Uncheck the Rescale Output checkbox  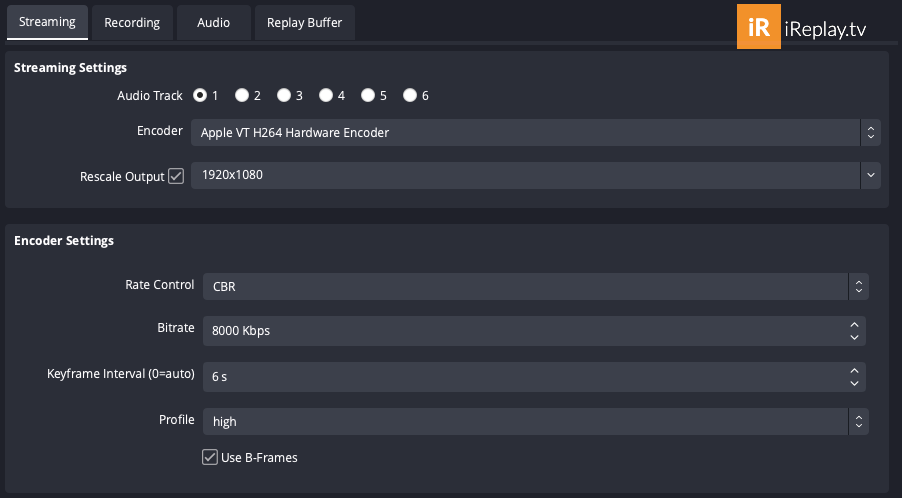point(176,176)
